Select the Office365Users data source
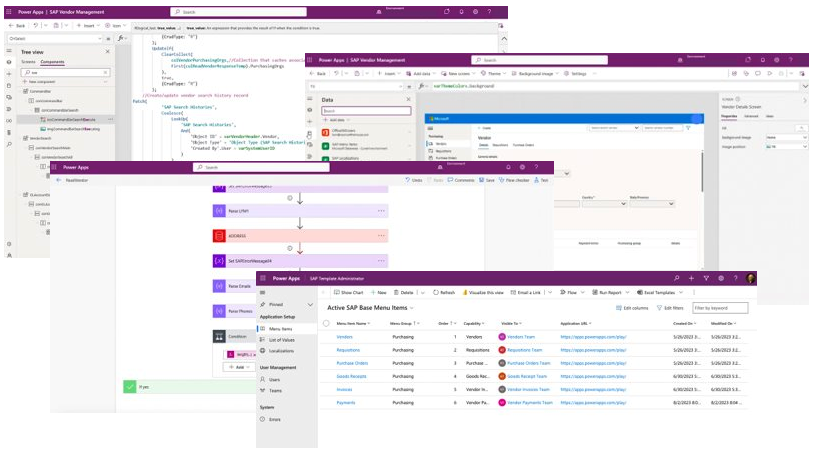This screenshot has width=815, height=456. 365,133
